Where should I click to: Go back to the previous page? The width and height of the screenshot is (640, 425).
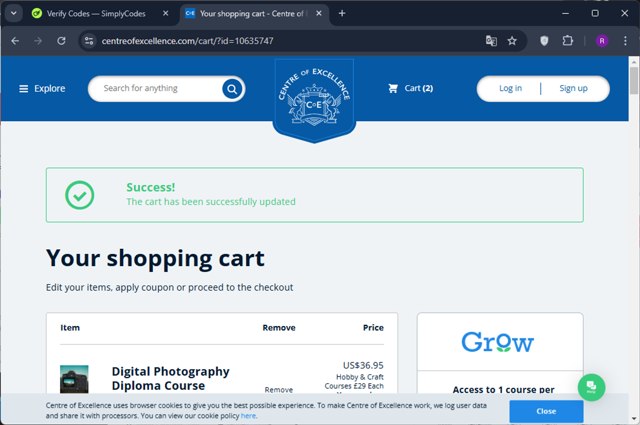tap(15, 41)
